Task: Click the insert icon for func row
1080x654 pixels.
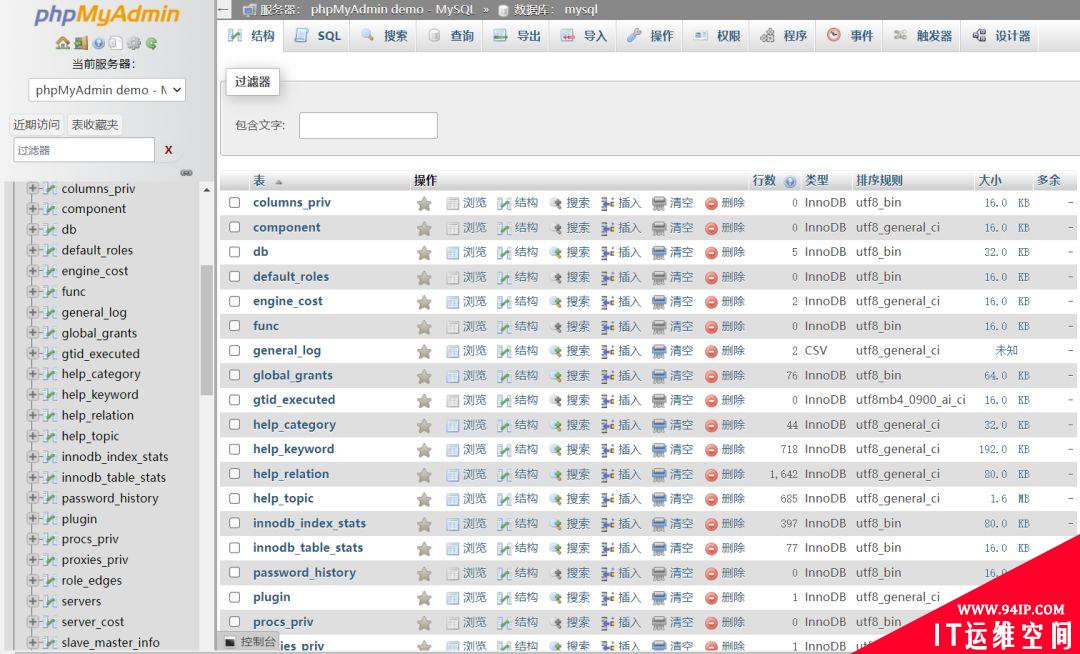Action: pyautogui.click(x=608, y=327)
